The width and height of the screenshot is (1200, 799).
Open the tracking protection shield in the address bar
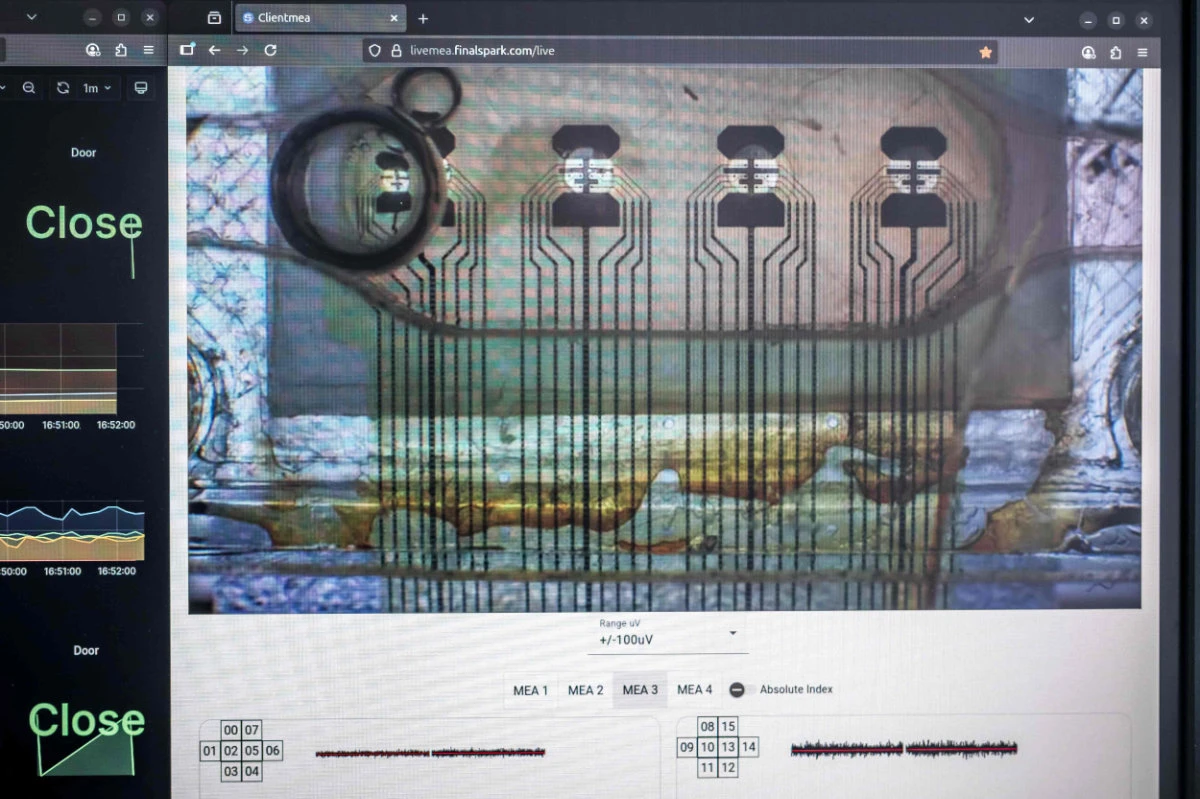[375, 51]
